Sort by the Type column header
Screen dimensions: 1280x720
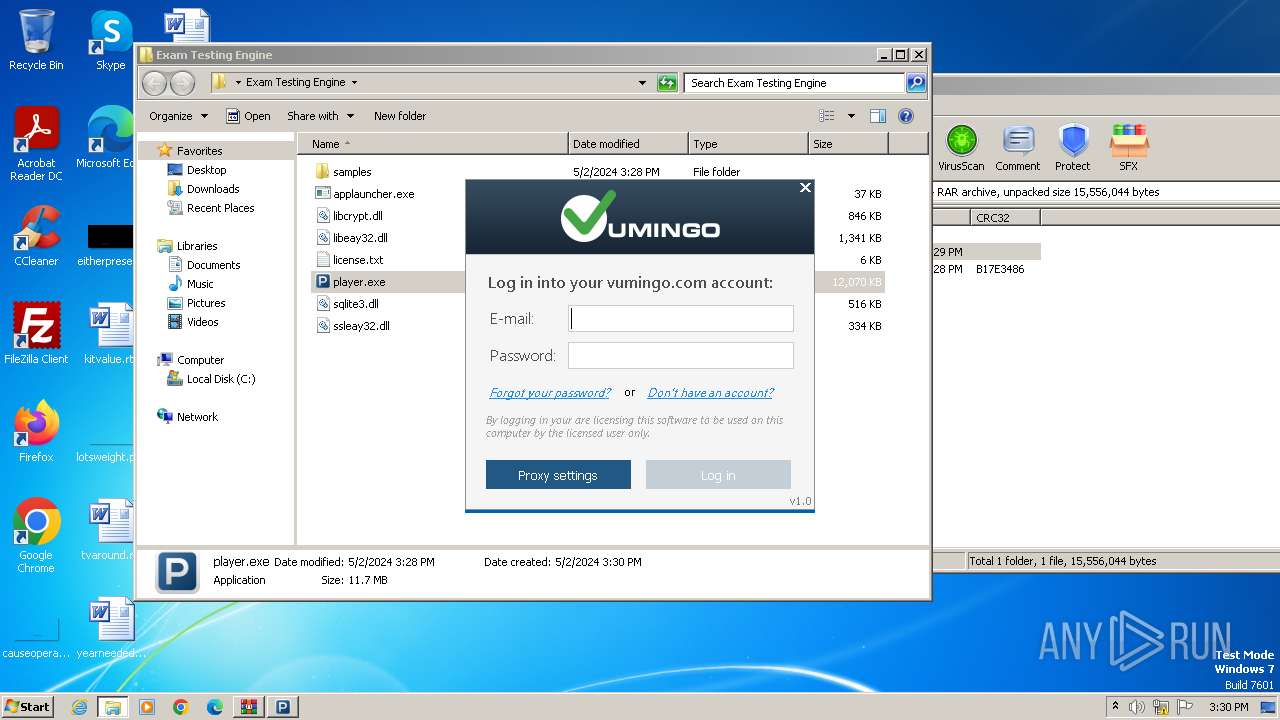coord(748,144)
